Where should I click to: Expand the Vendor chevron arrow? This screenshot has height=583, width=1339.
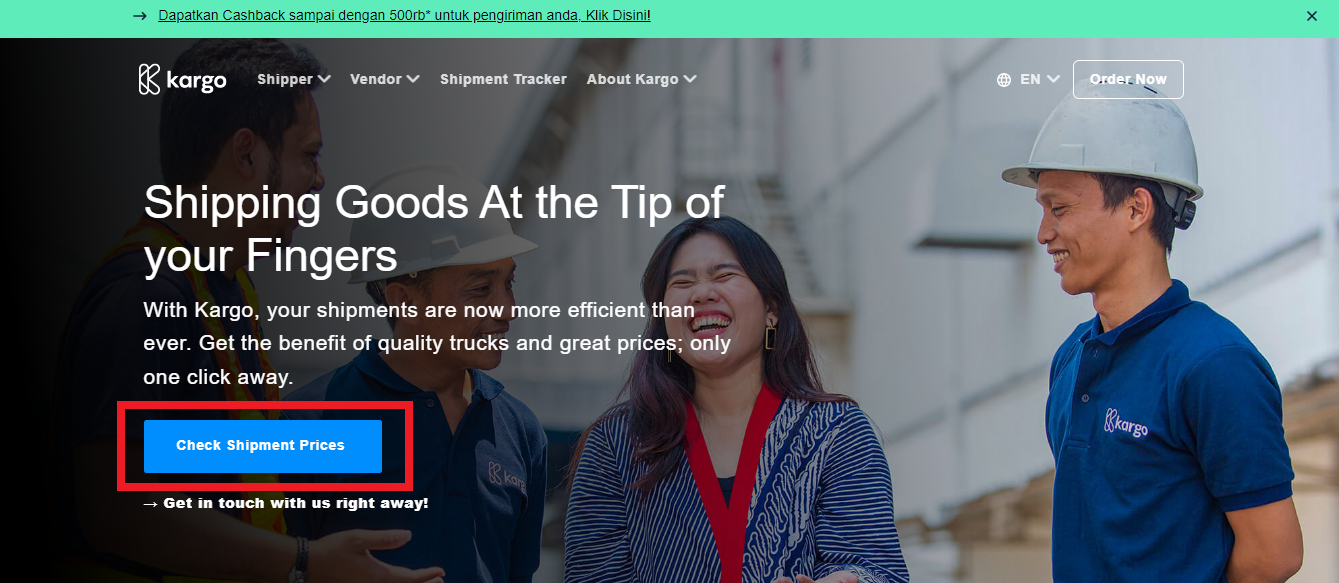[x=413, y=79]
